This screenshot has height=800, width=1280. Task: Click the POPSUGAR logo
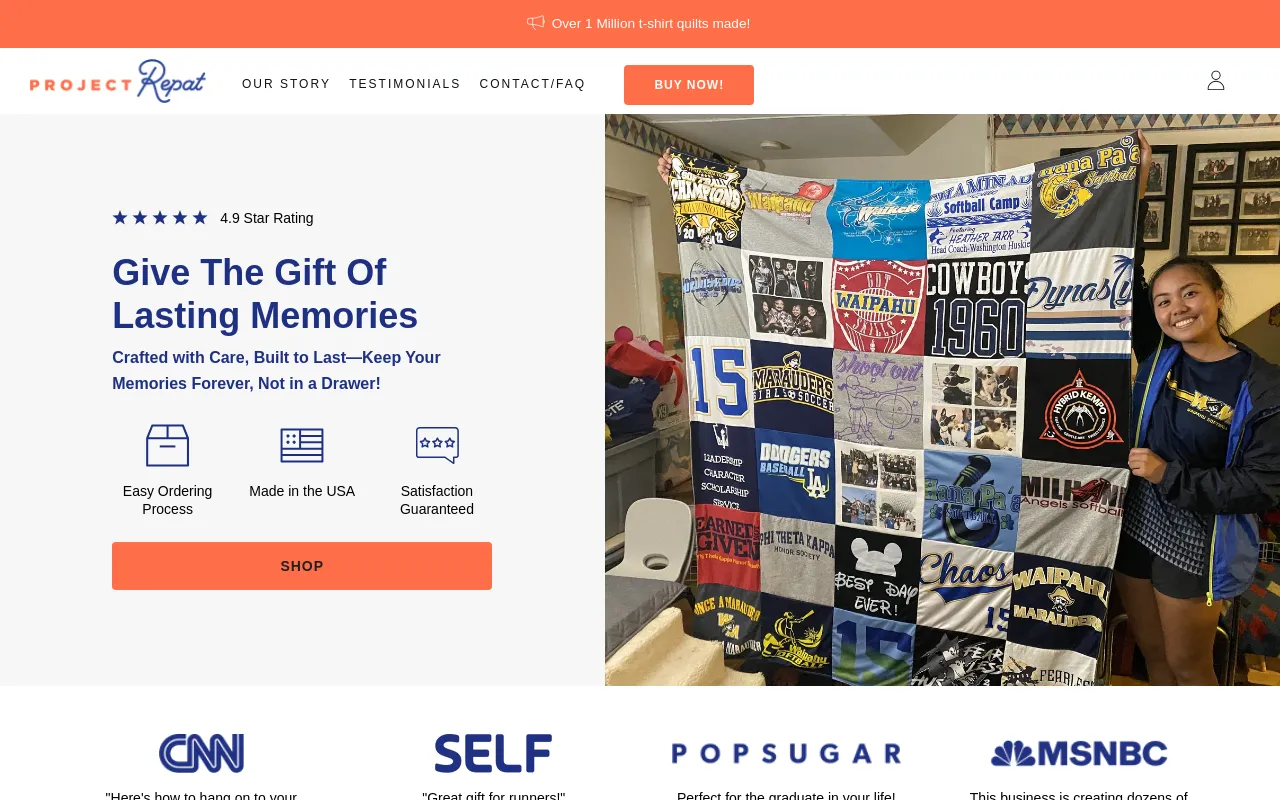[x=786, y=754]
